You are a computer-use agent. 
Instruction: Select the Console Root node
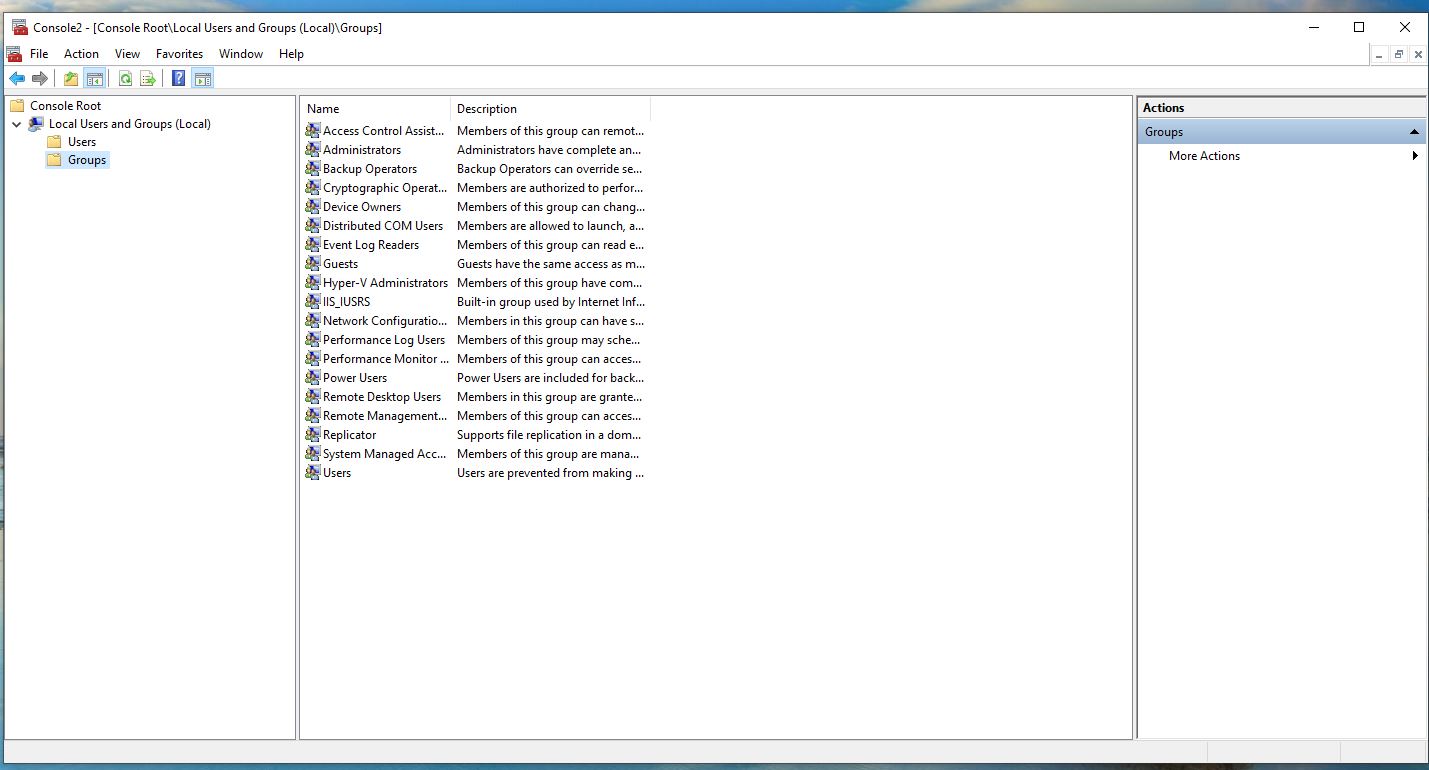65,105
